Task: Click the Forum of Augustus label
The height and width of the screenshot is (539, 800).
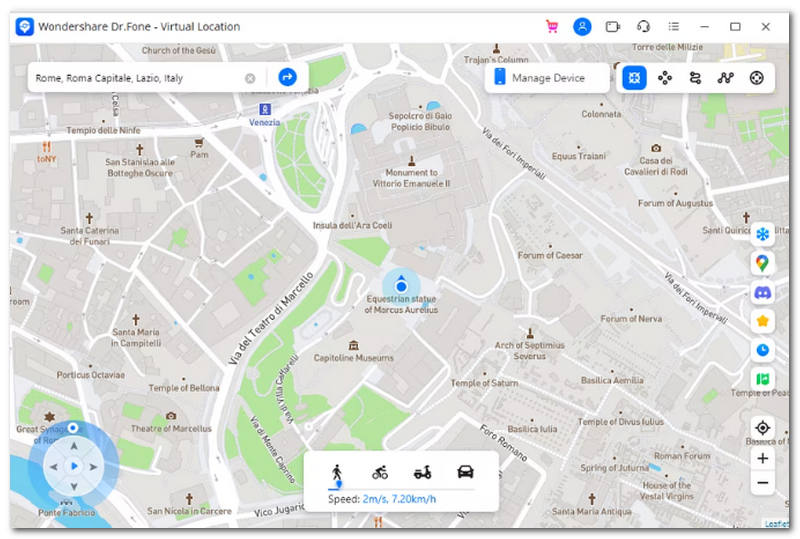Action: pos(675,203)
